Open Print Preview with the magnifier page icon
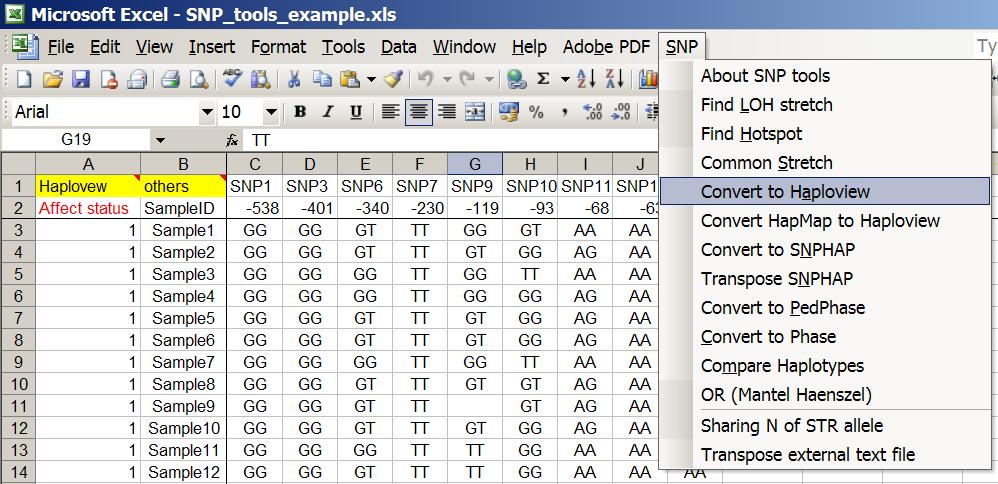This screenshot has width=998, height=484. 200,80
